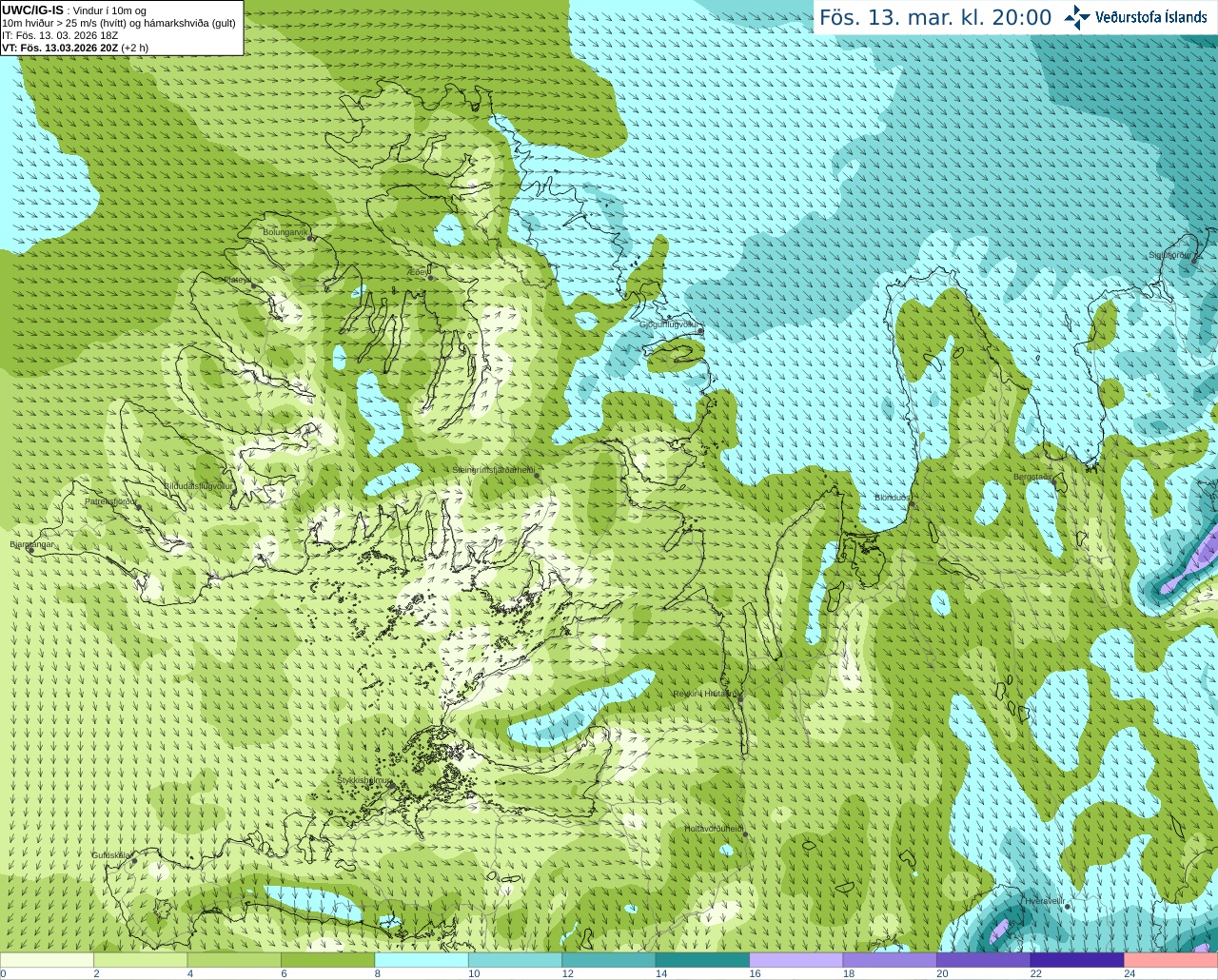
Task: Select the 18–20 m/s purple legend swatch
Action: click(x=890, y=960)
